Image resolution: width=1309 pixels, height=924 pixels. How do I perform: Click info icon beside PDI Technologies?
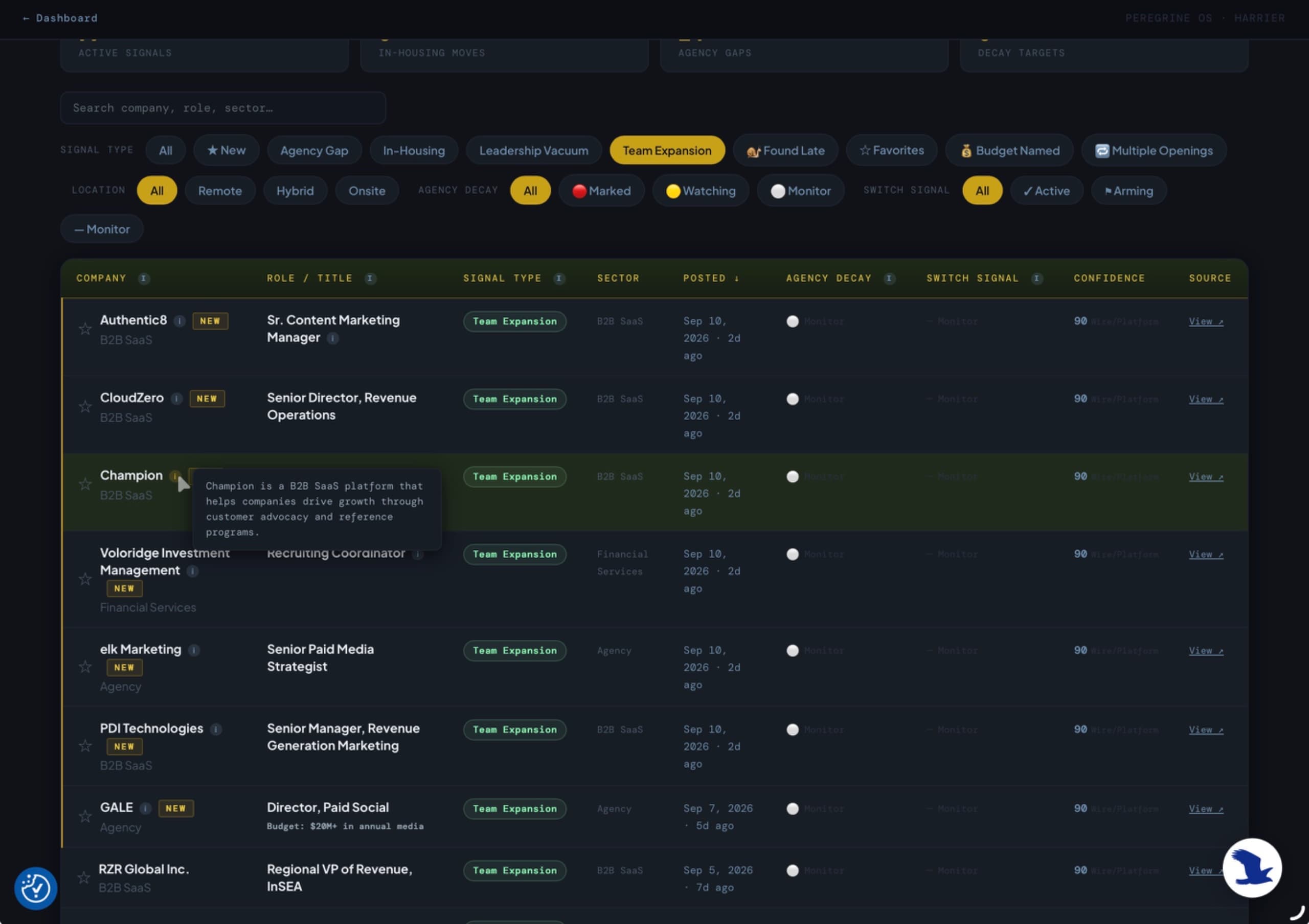215,729
